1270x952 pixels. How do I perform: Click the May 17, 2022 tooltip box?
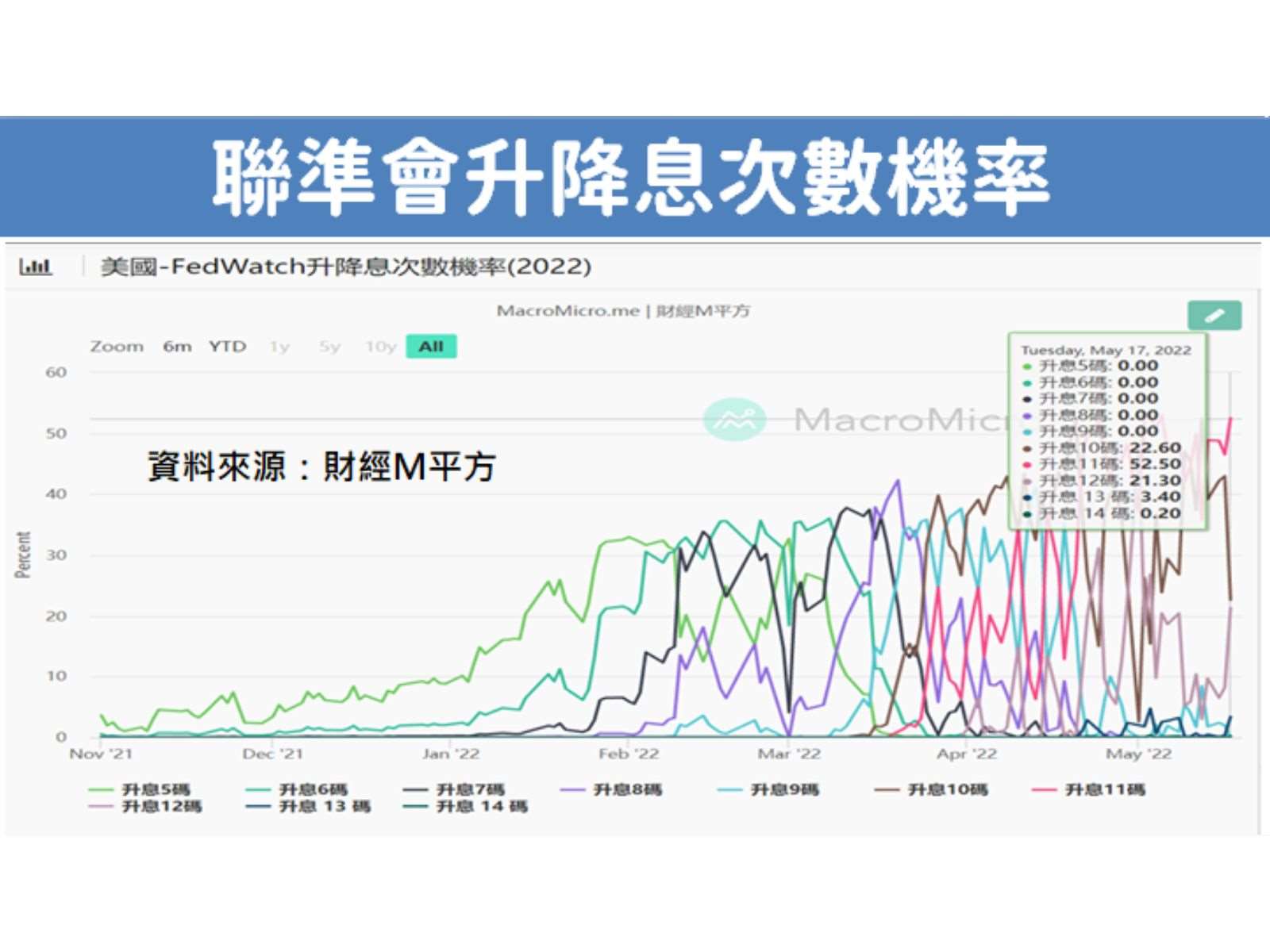coord(1107,432)
